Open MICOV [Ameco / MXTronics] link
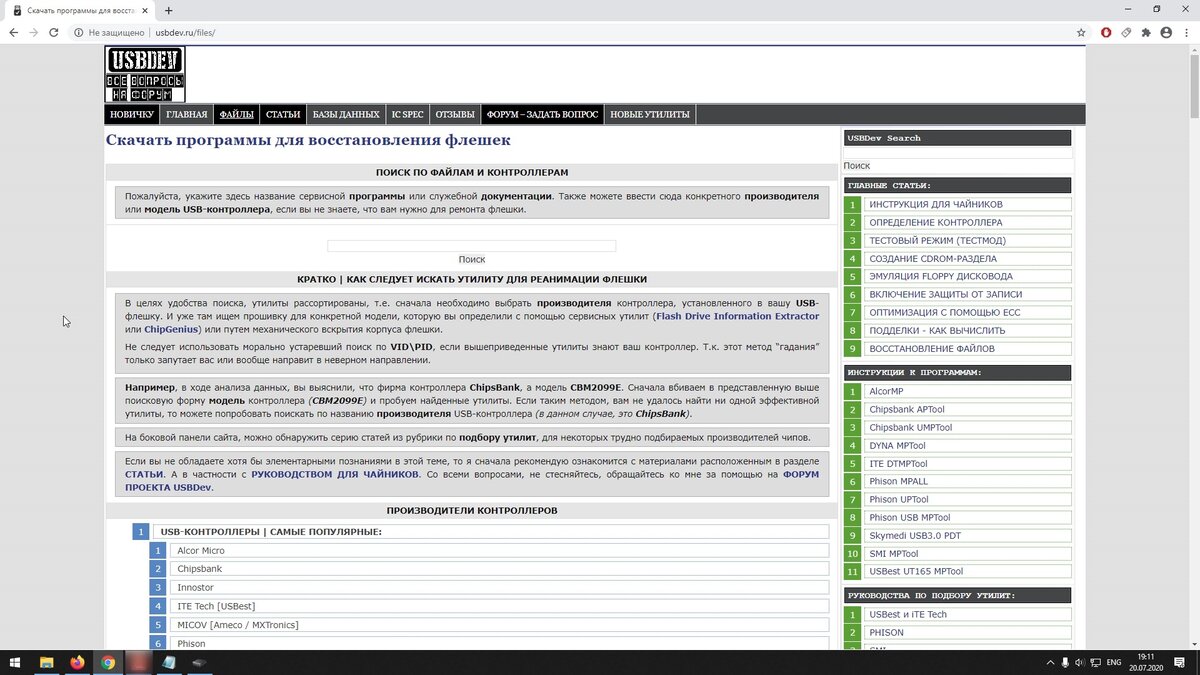The image size is (1200, 675). point(500,625)
